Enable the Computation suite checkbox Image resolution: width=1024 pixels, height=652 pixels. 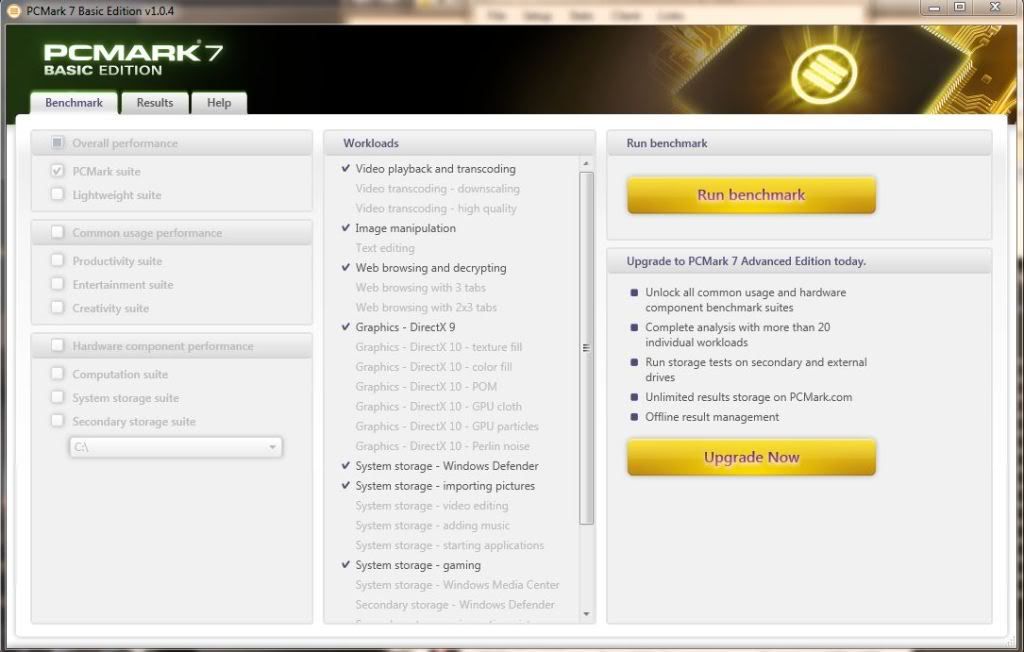57,373
